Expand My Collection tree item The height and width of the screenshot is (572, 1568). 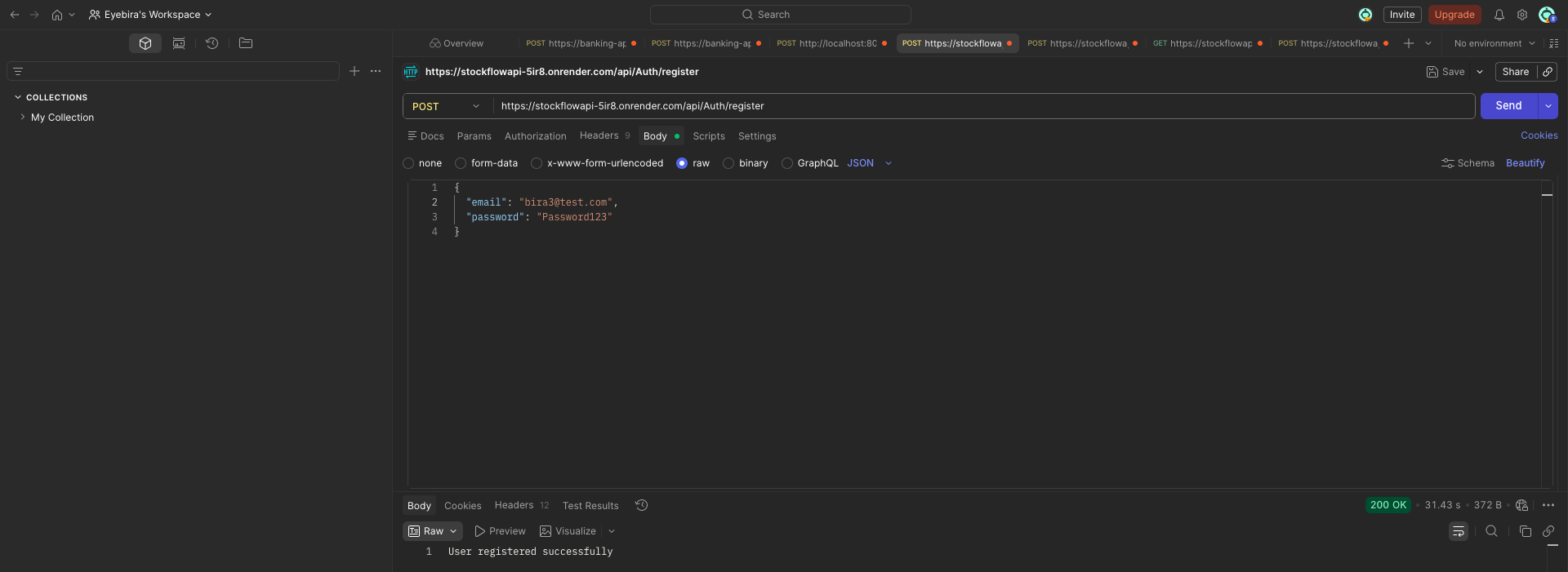22,118
